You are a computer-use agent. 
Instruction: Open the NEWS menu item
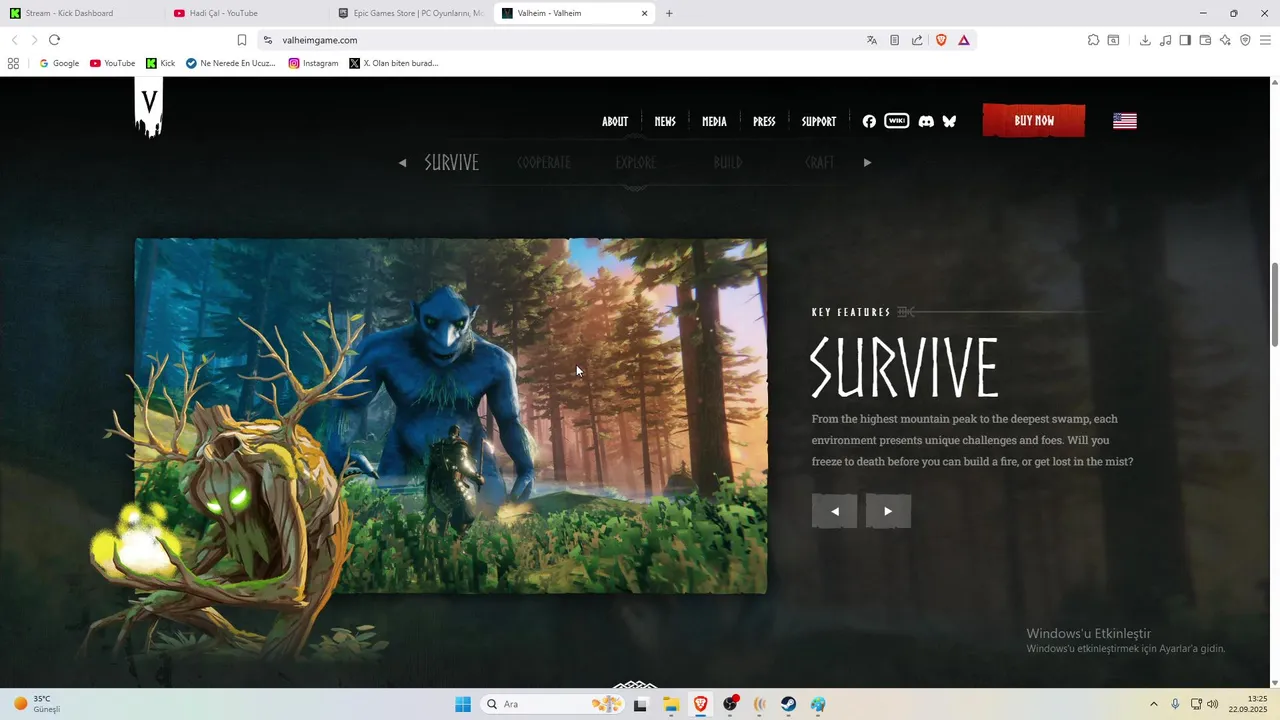click(x=665, y=121)
